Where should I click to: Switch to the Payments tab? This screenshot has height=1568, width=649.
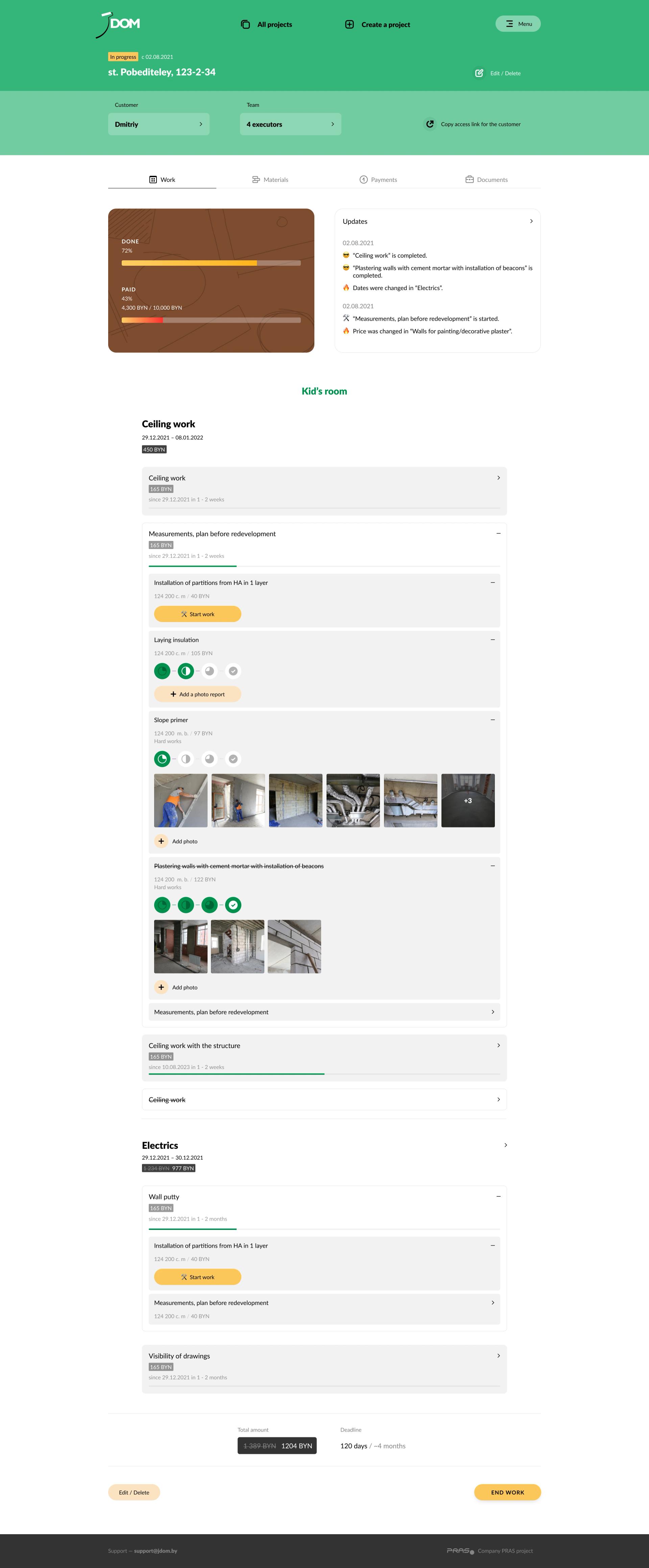(x=378, y=180)
